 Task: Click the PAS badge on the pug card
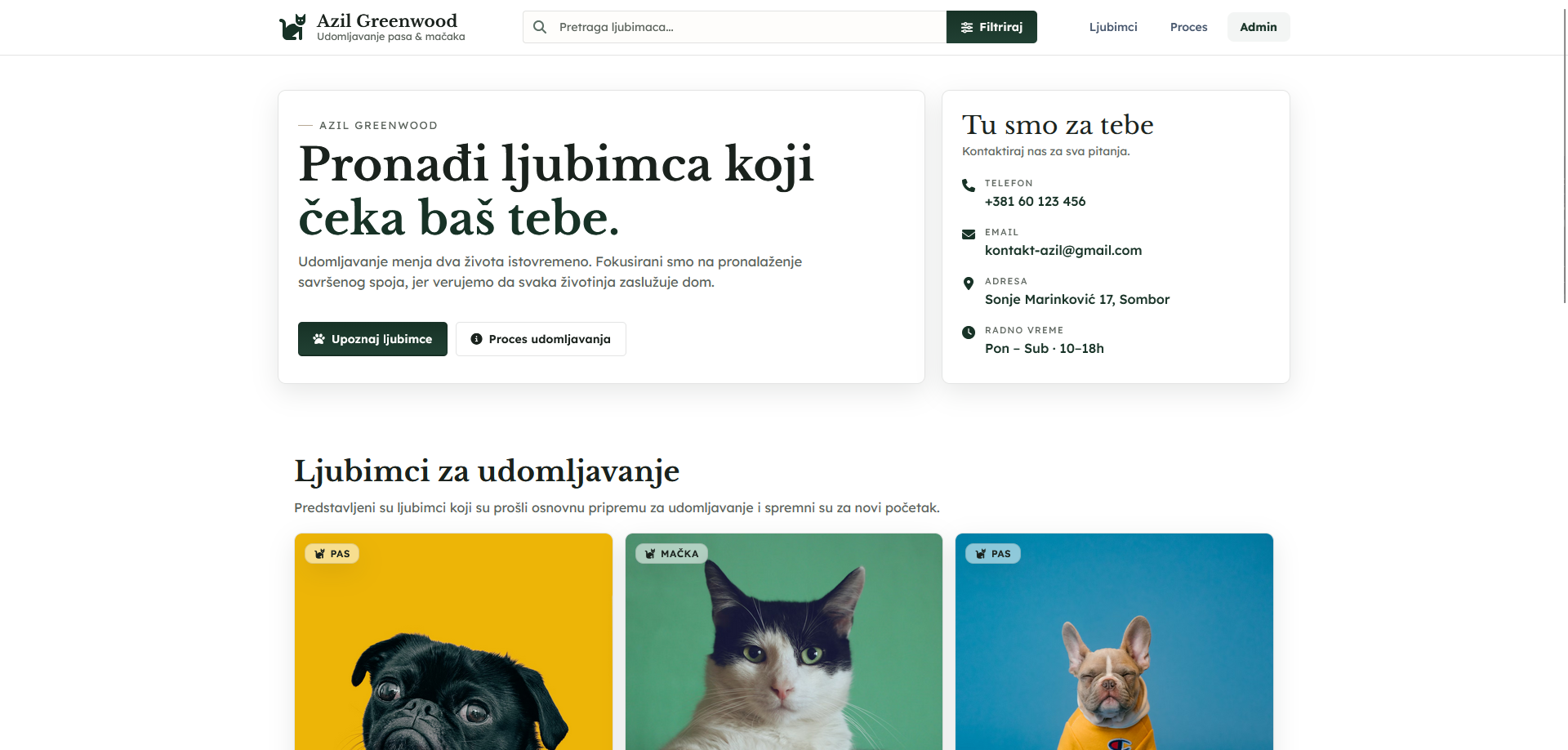click(x=332, y=554)
